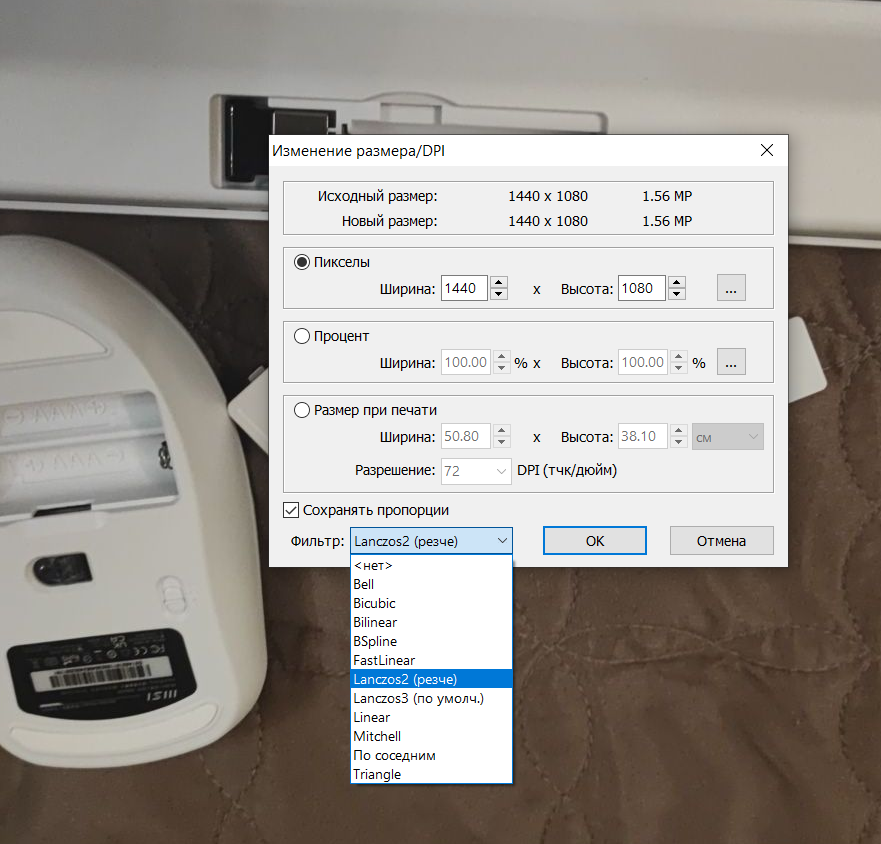Pick the Triangle filter option
This screenshot has height=844, width=881.
click(x=431, y=774)
